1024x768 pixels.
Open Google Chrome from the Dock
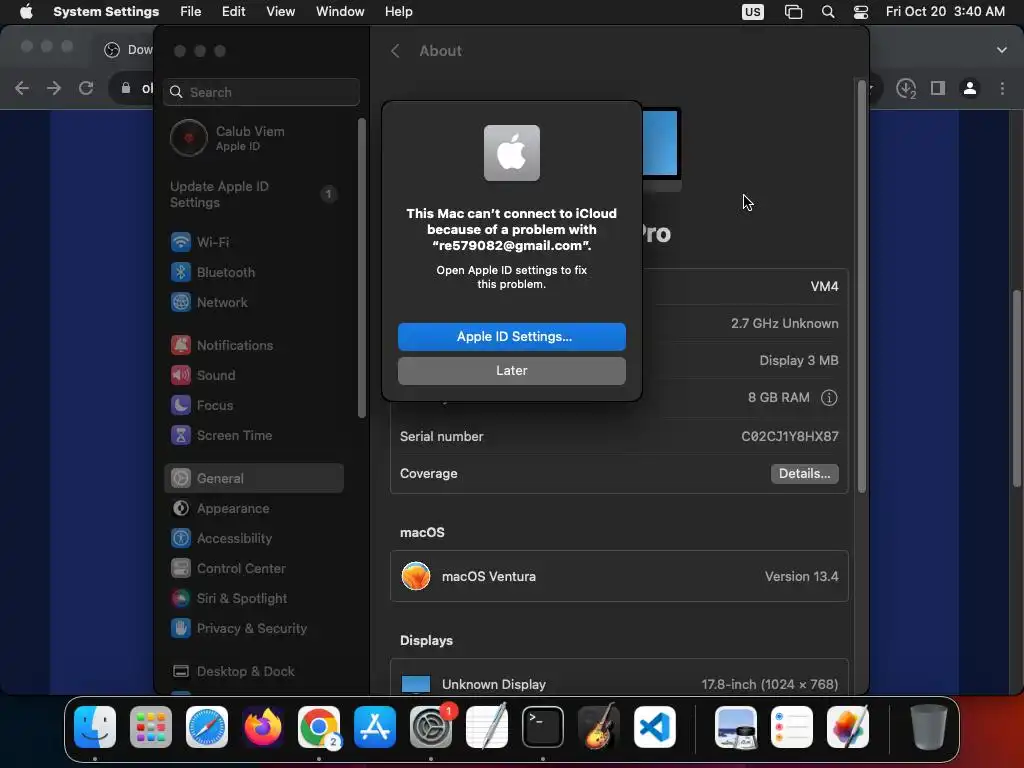click(319, 727)
